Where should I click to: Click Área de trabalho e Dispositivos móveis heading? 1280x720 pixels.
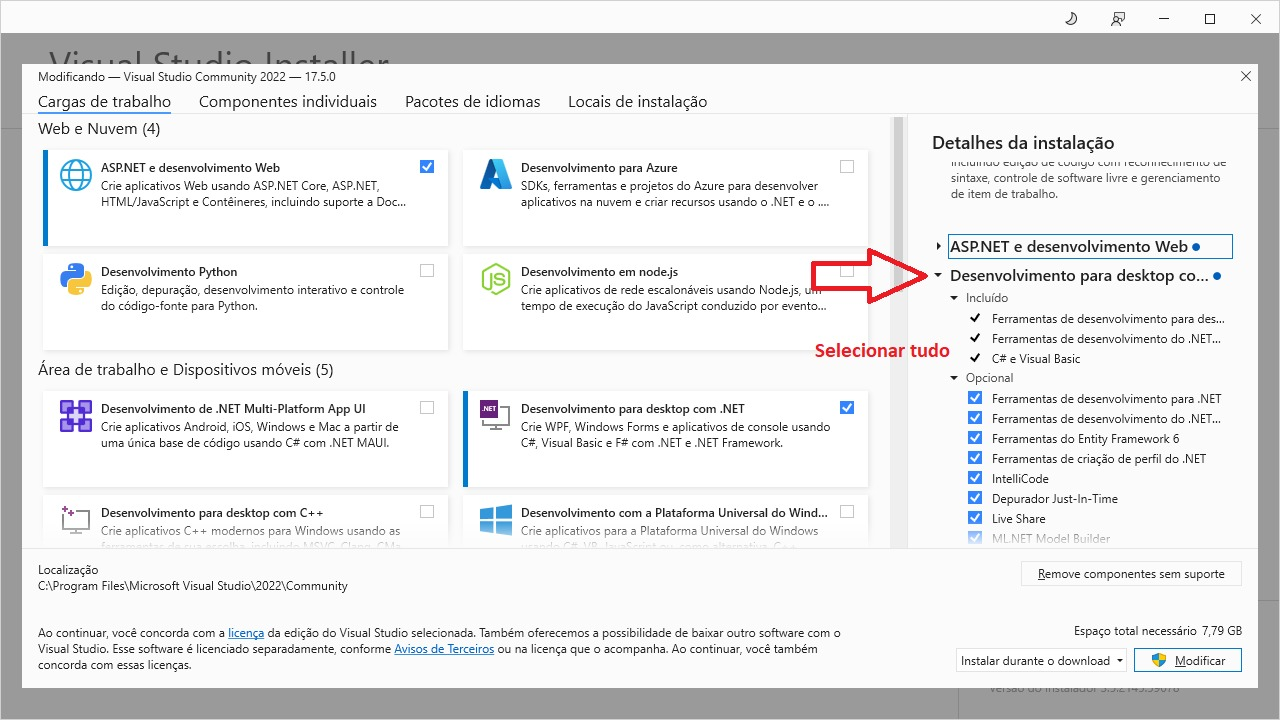click(186, 370)
